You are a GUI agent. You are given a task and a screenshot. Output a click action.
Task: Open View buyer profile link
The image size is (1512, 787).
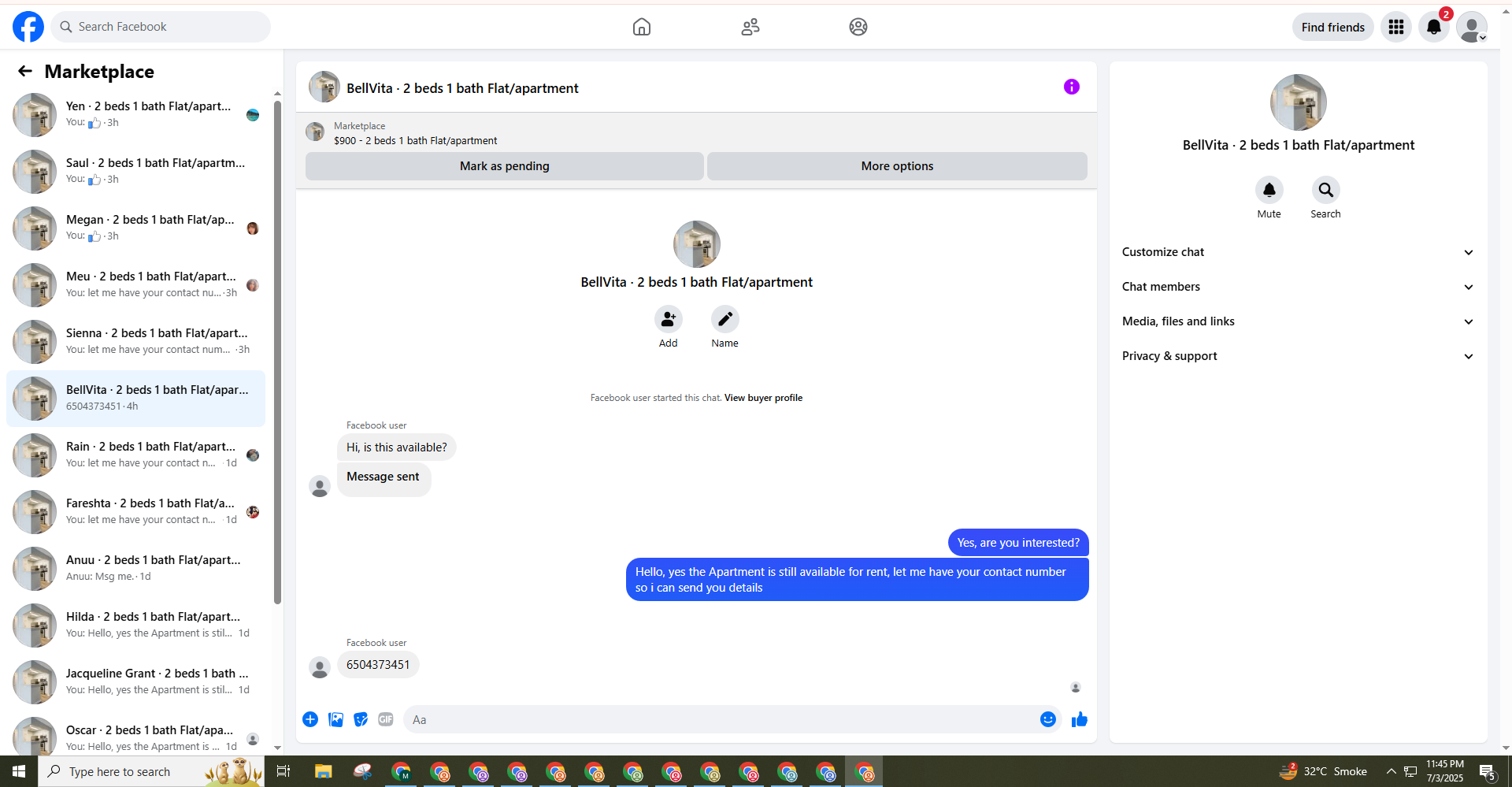[x=763, y=398]
